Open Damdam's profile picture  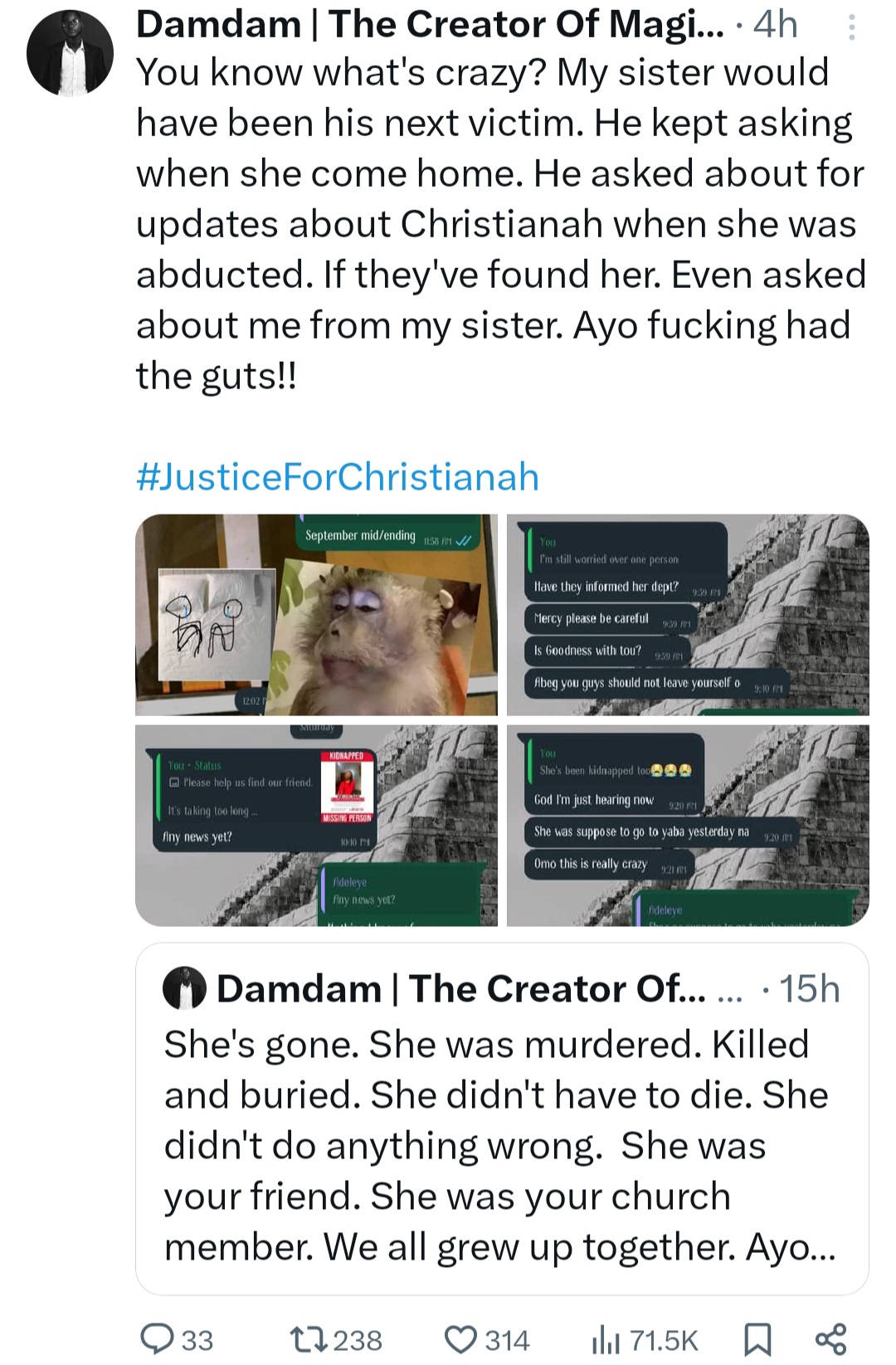70,53
